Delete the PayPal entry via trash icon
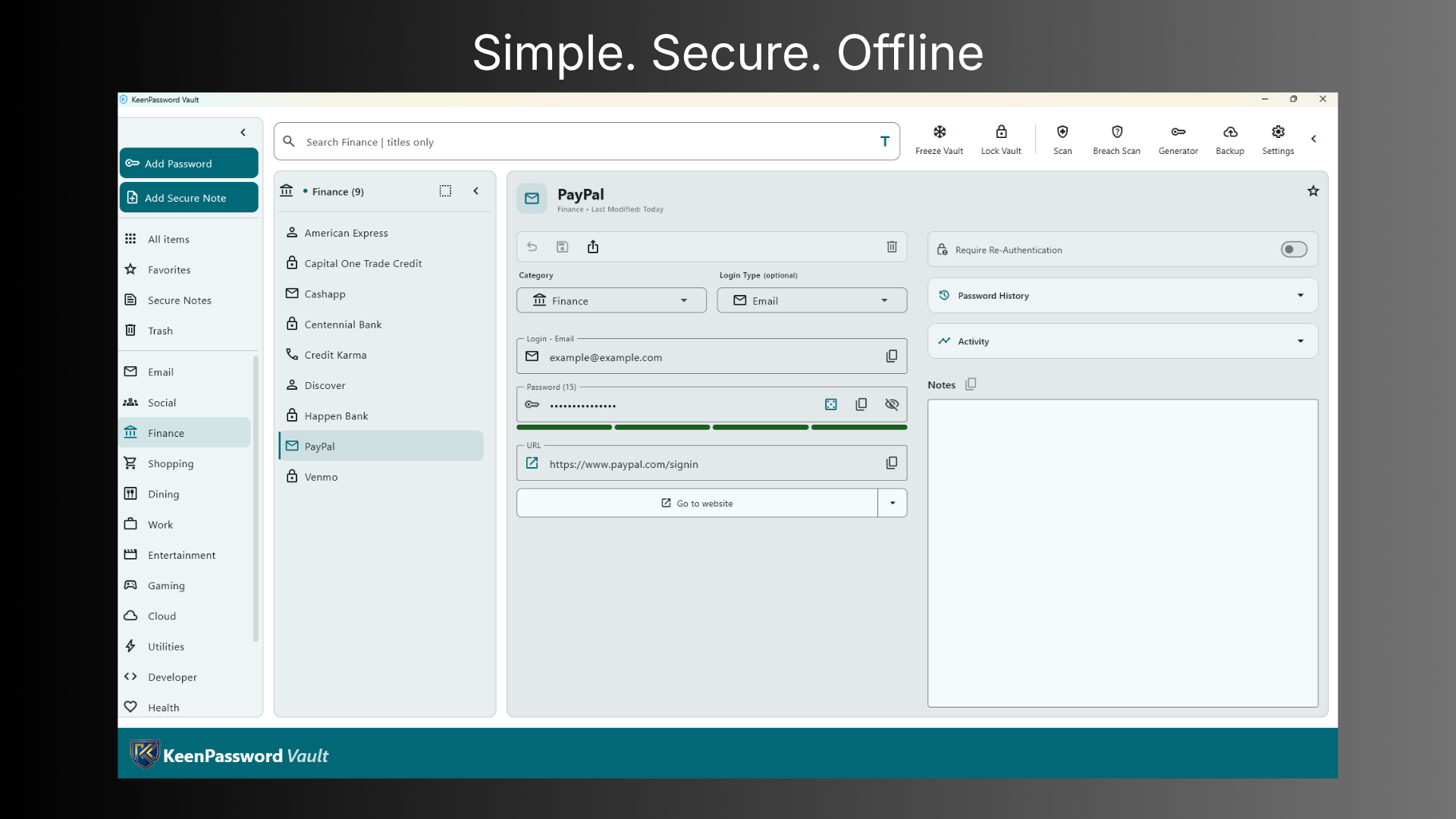Image resolution: width=1456 pixels, height=819 pixels. coord(892,246)
